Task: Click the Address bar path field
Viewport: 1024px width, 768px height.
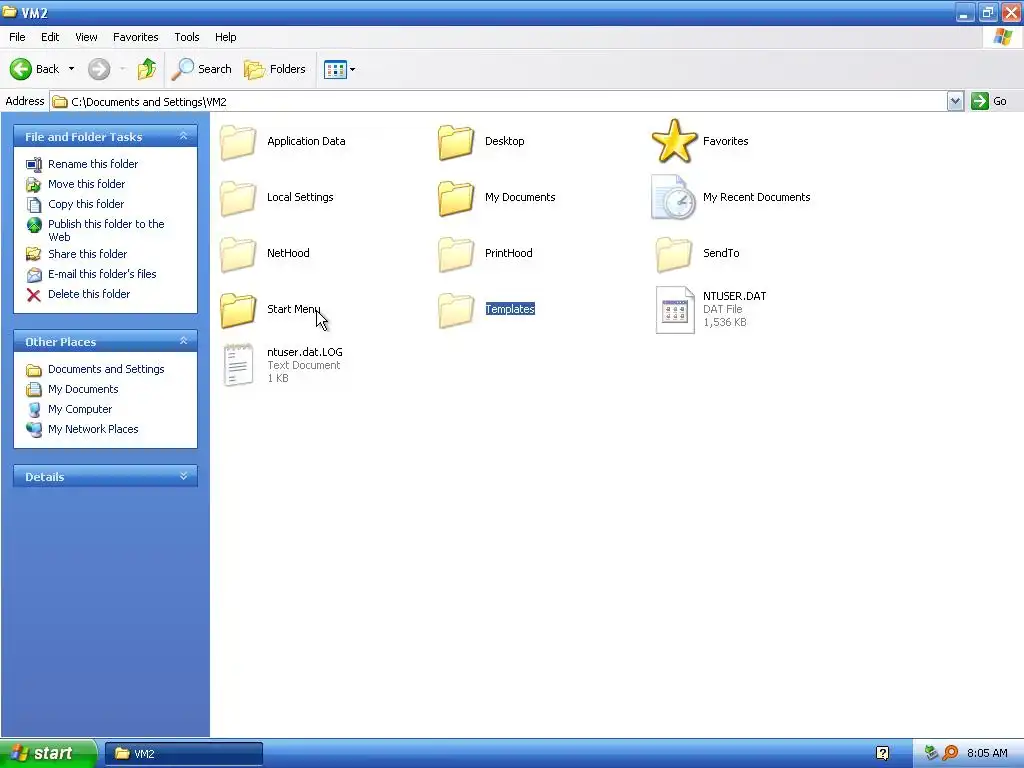Action: pyautogui.click(x=498, y=102)
